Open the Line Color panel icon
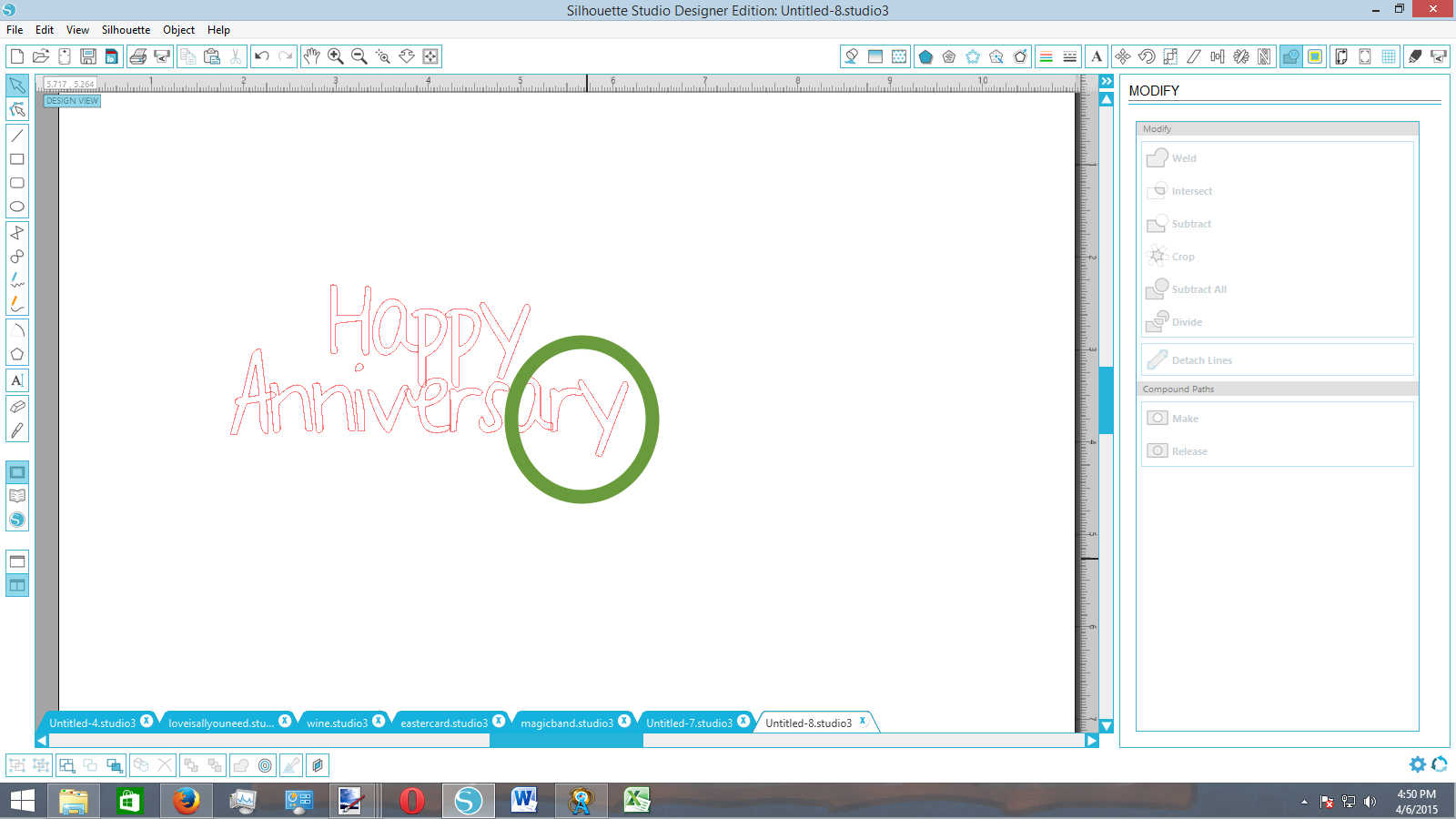This screenshot has width=1456, height=819. (1046, 56)
